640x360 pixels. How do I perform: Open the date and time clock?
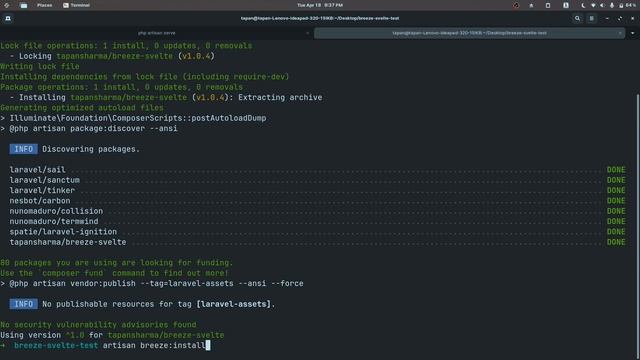(x=320, y=5)
